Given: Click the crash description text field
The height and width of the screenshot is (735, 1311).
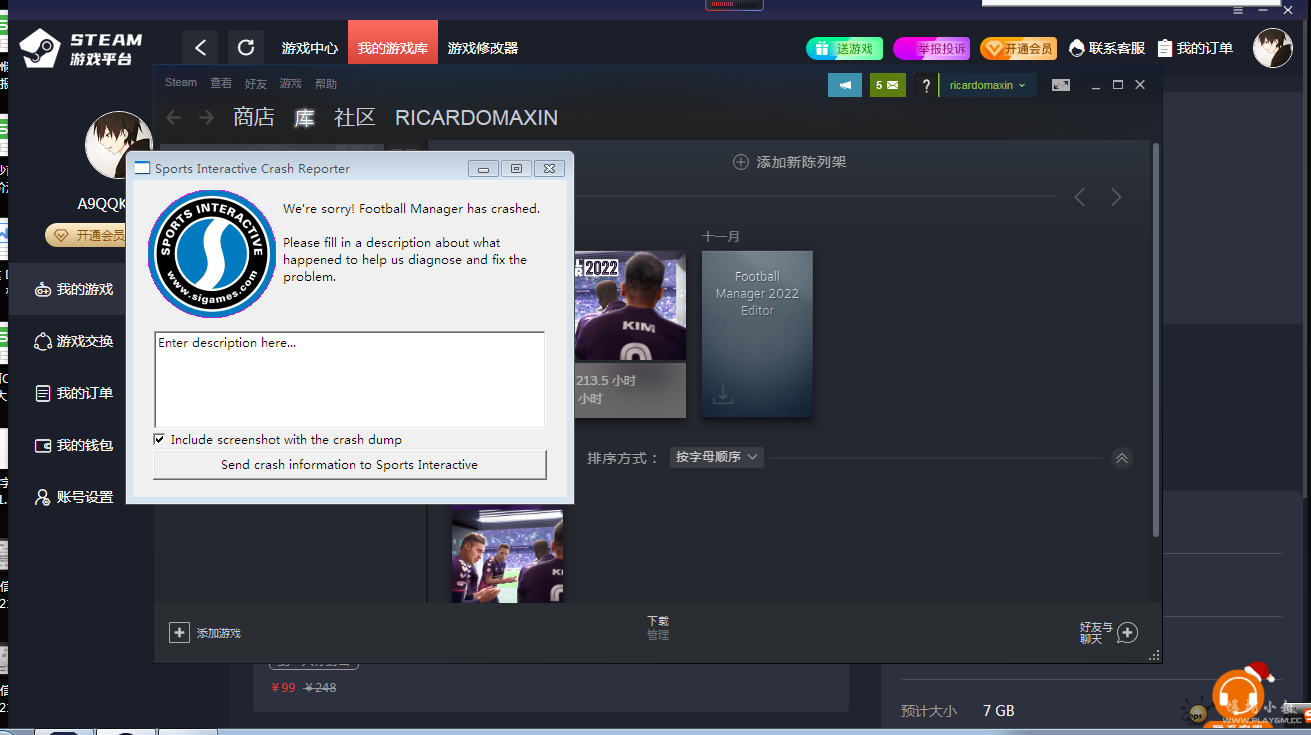Looking at the screenshot, I should (x=349, y=380).
